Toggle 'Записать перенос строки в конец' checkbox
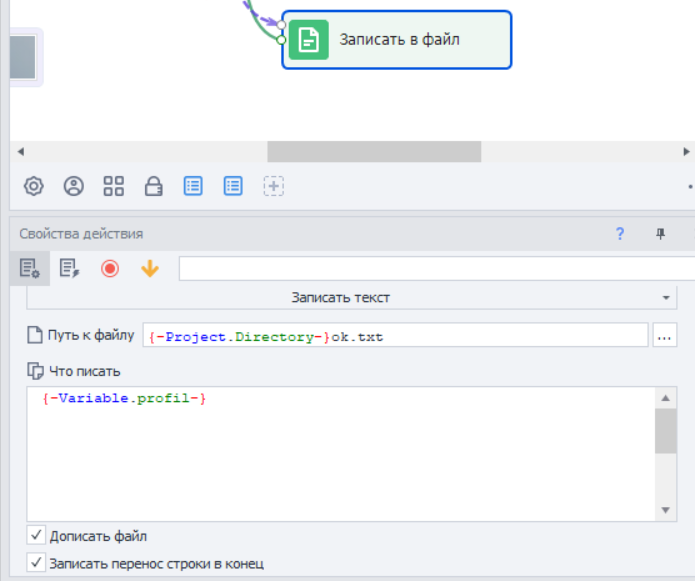Image resolution: width=695 pixels, height=581 pixels. coord(37,563)
